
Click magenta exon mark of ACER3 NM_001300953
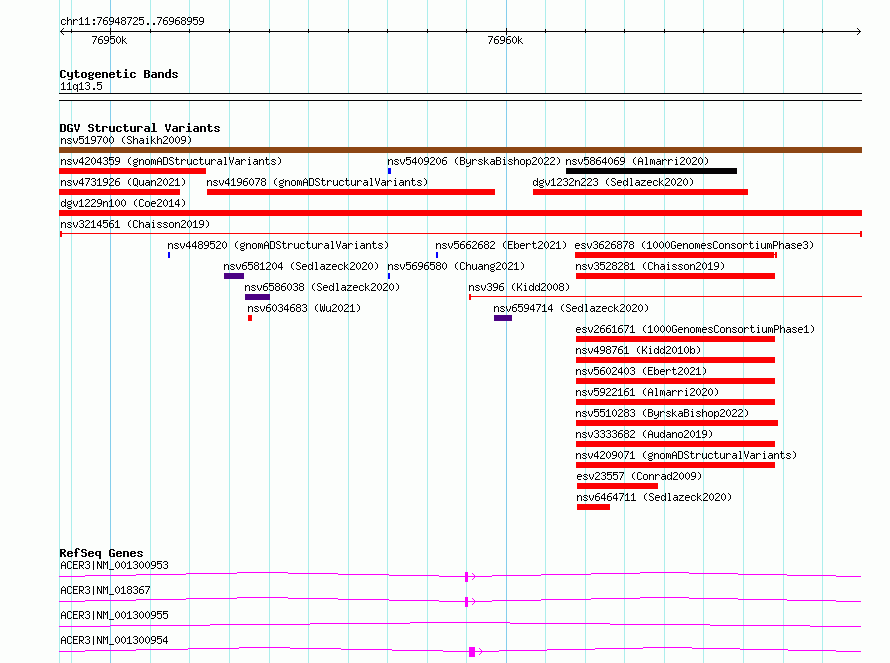[x=467, y=577]
